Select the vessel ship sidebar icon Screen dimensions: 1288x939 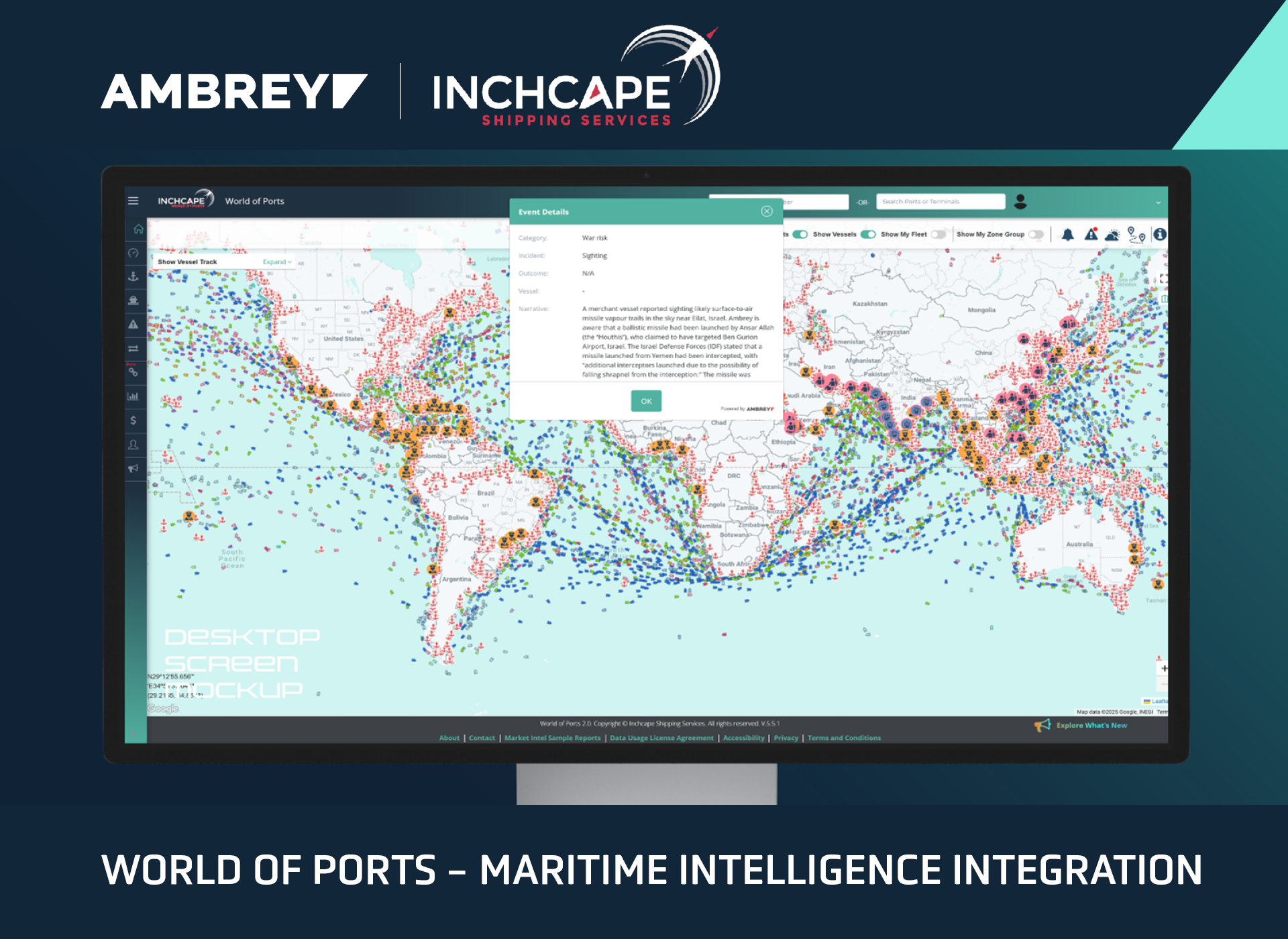(133, 300)
